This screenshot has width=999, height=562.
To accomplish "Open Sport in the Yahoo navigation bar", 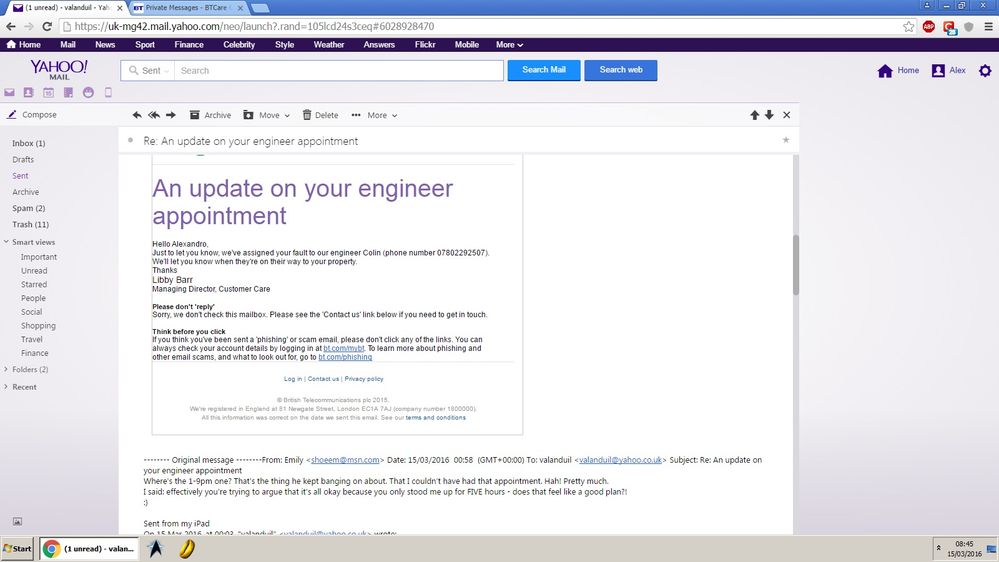I will coord(145,45).
